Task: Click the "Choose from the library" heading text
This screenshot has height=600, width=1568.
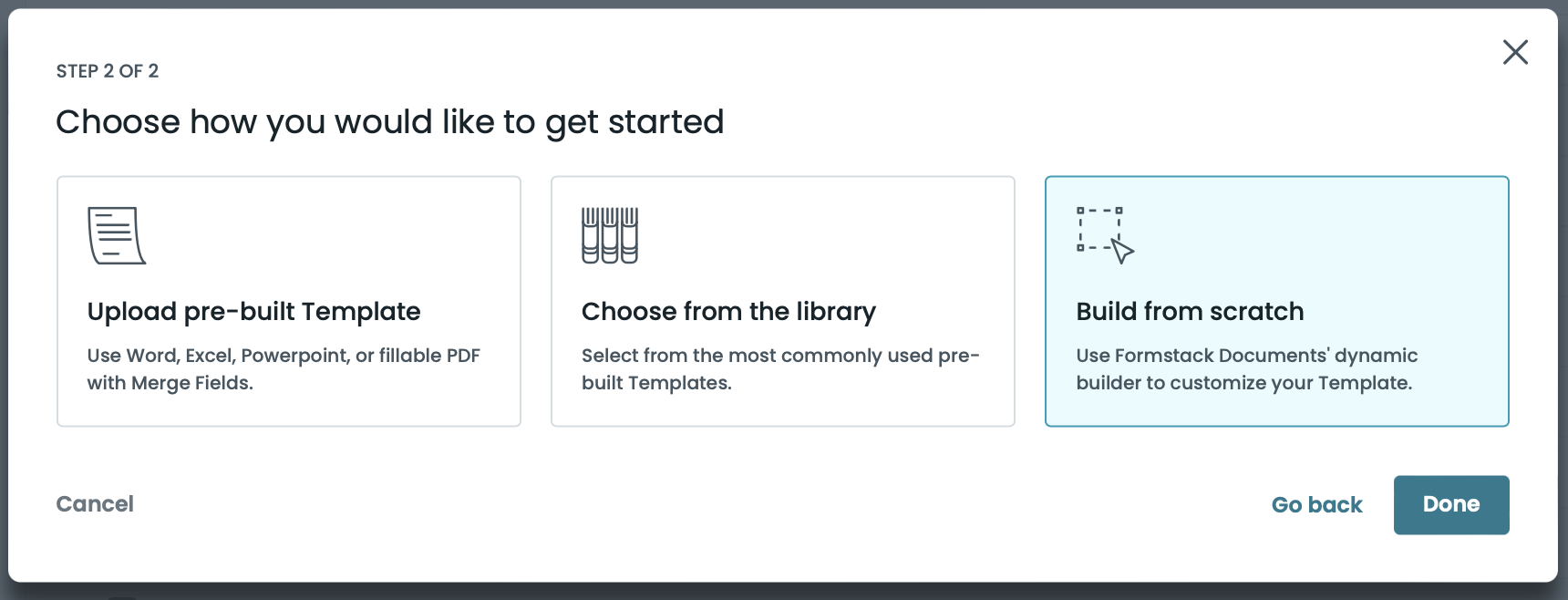Action: pos(728,312)
